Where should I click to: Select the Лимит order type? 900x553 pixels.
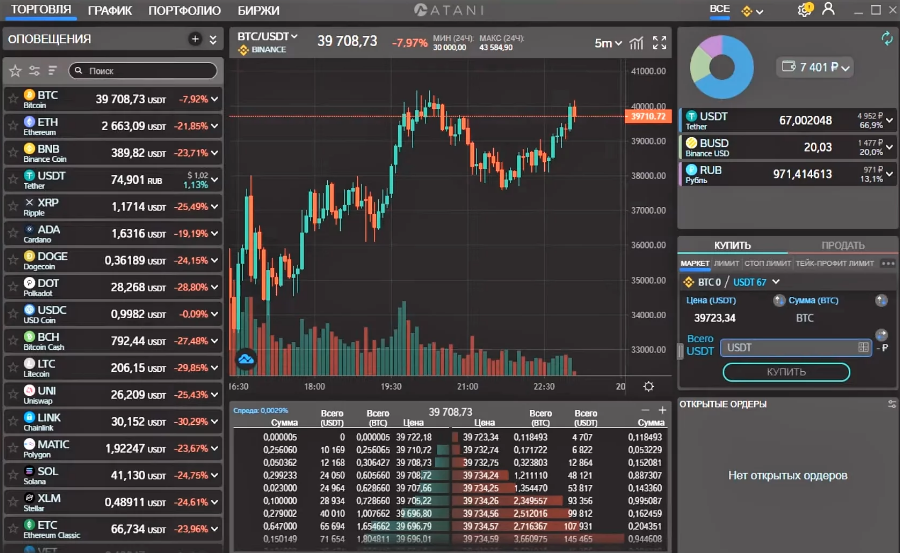(x=726, y=264)
